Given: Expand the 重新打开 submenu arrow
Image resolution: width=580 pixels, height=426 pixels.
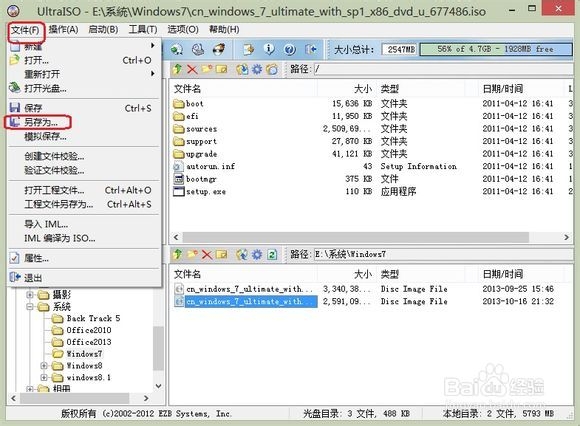Looking at the screenshot, I should (x=152, y=74).
